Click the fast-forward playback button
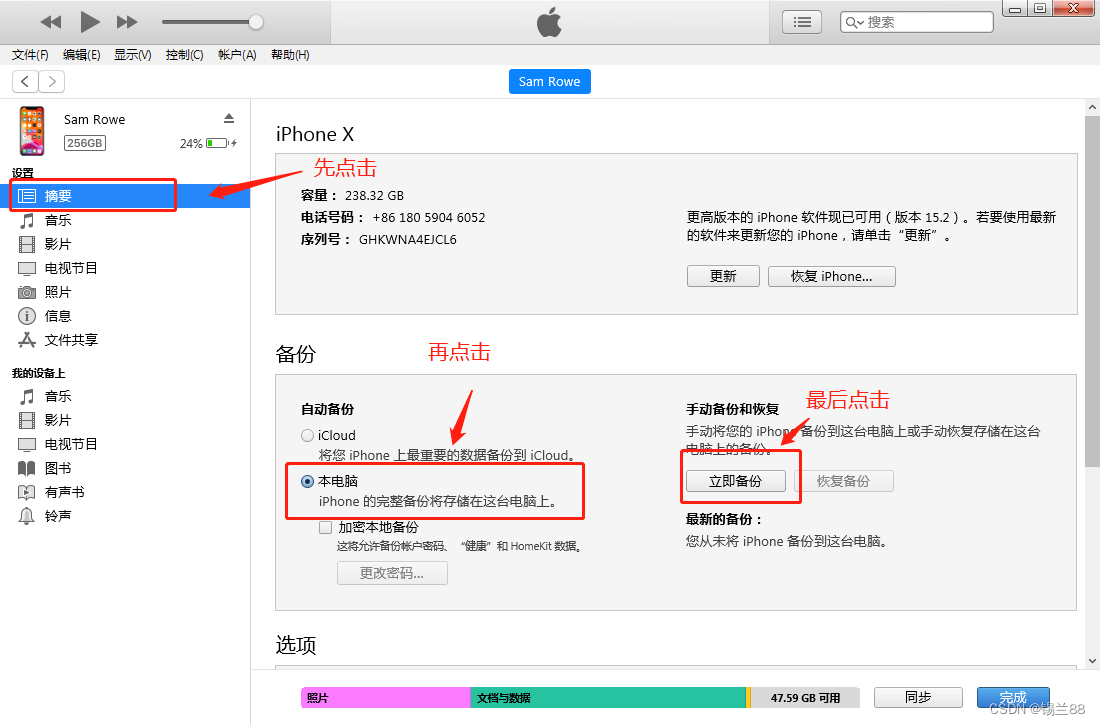This screenshot has width=1100, height=725. point(127,22)
